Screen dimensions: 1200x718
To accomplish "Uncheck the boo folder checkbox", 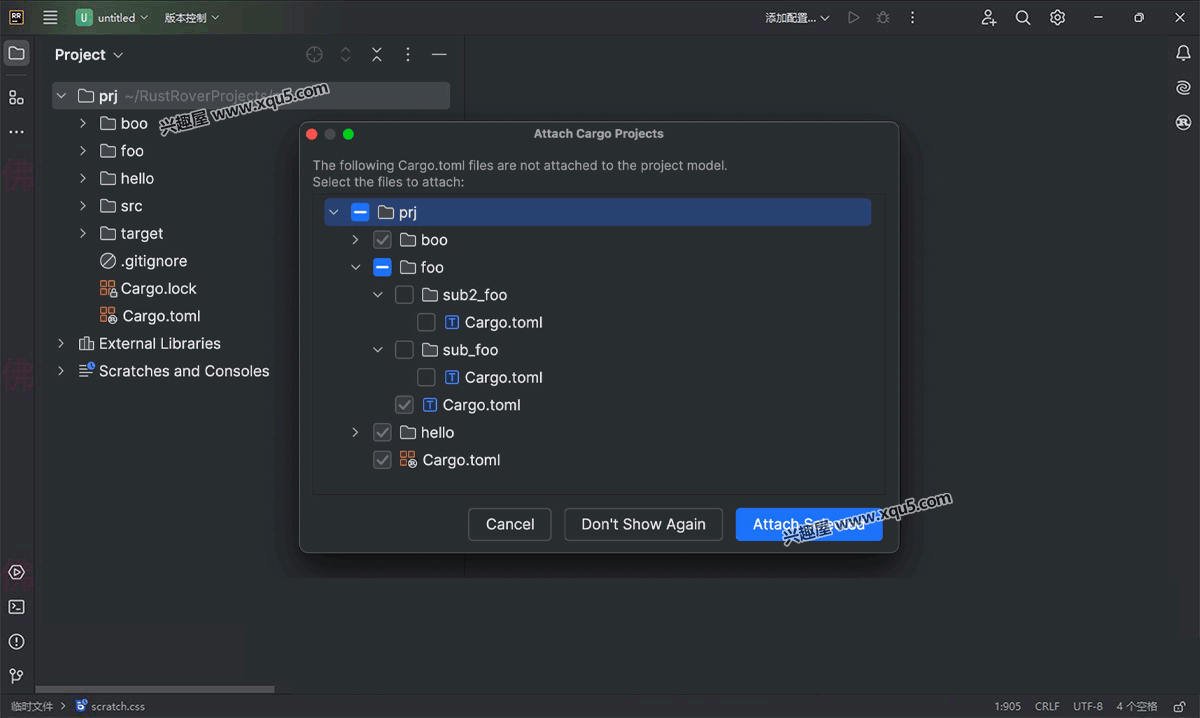I will click(382, 240).
